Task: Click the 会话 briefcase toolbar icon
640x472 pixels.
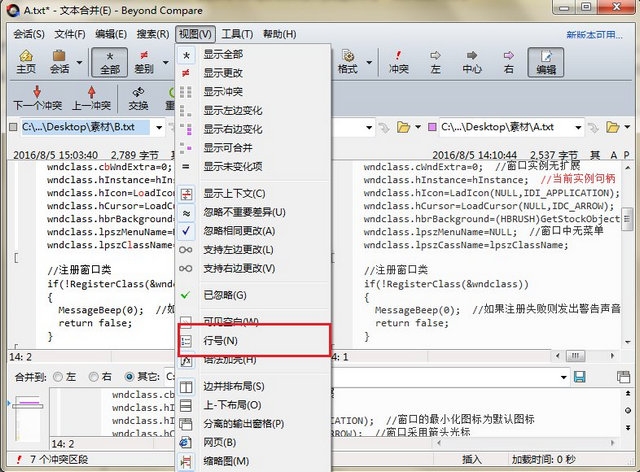Action: point(59,62)
